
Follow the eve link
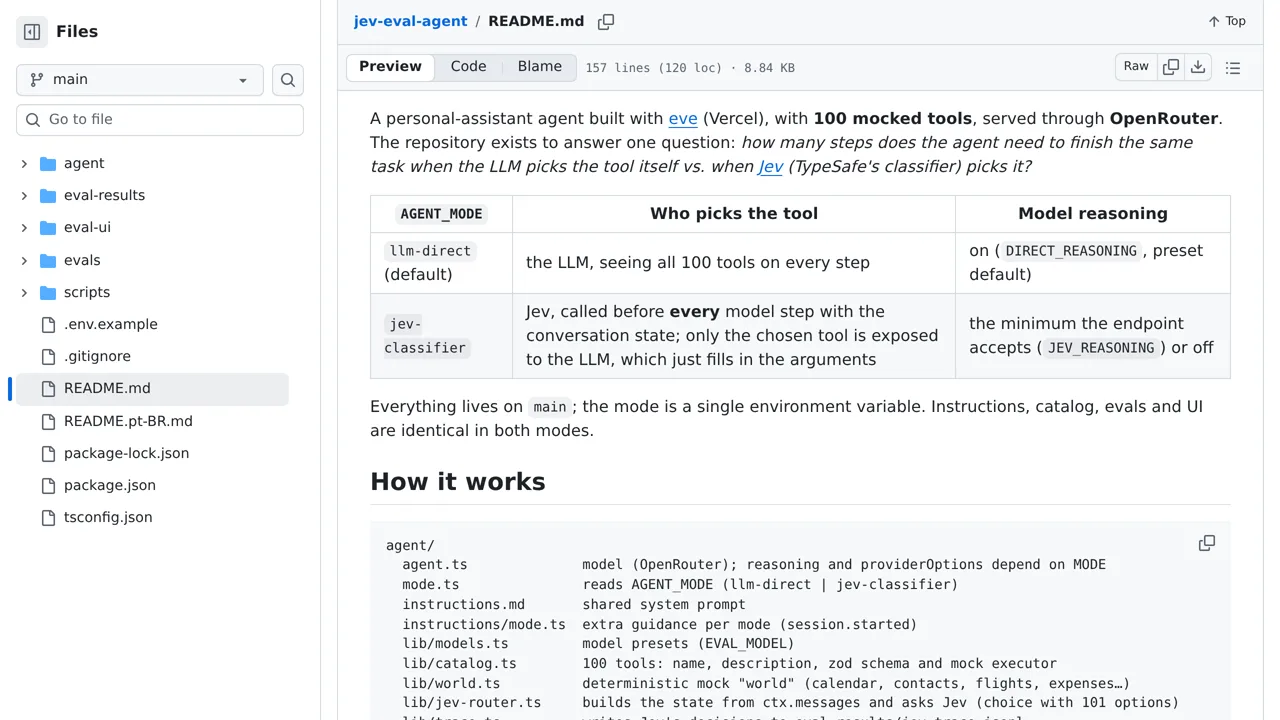[683, 119]
